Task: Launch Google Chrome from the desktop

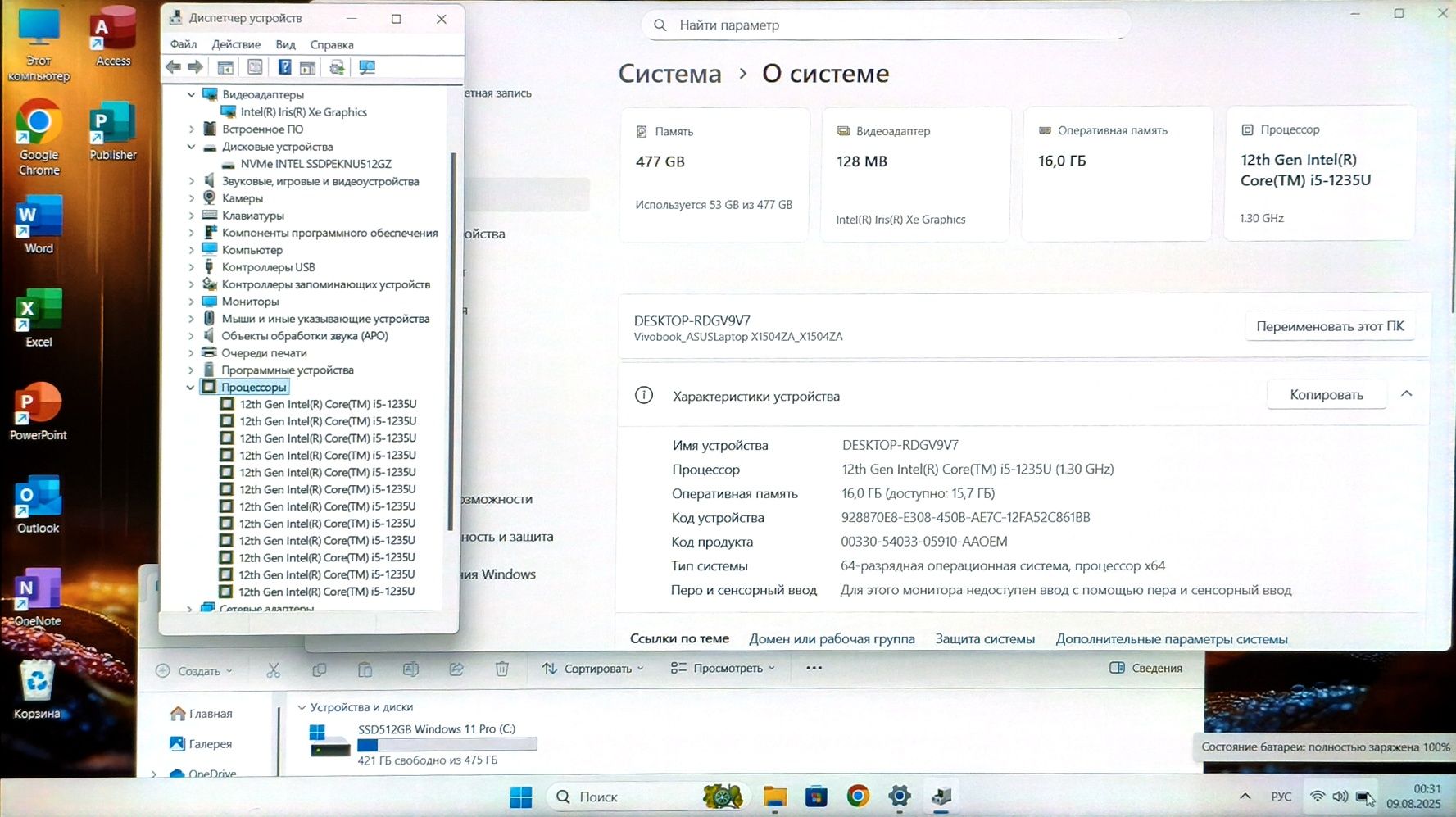Action: [39, 138]
